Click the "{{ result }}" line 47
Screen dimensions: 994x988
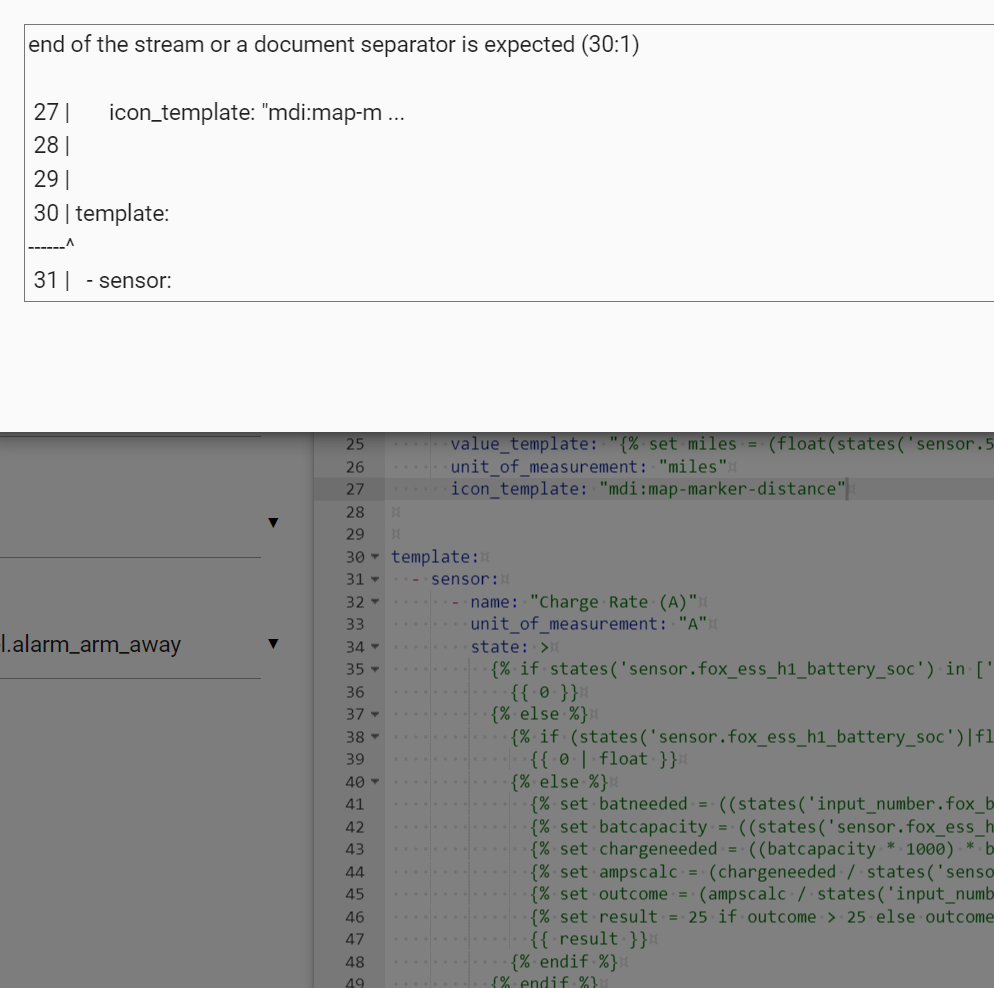tap(588, 939)
